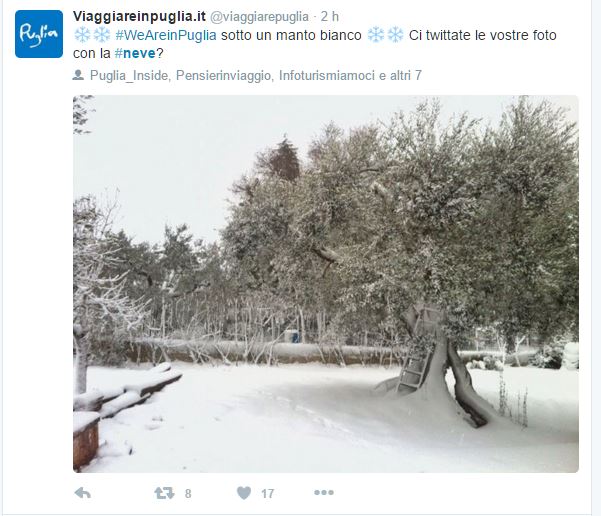Open tweet via 'sotto un manto bianco' text
The width and height of the screenshot is (601, 516).
click(291, 35)
